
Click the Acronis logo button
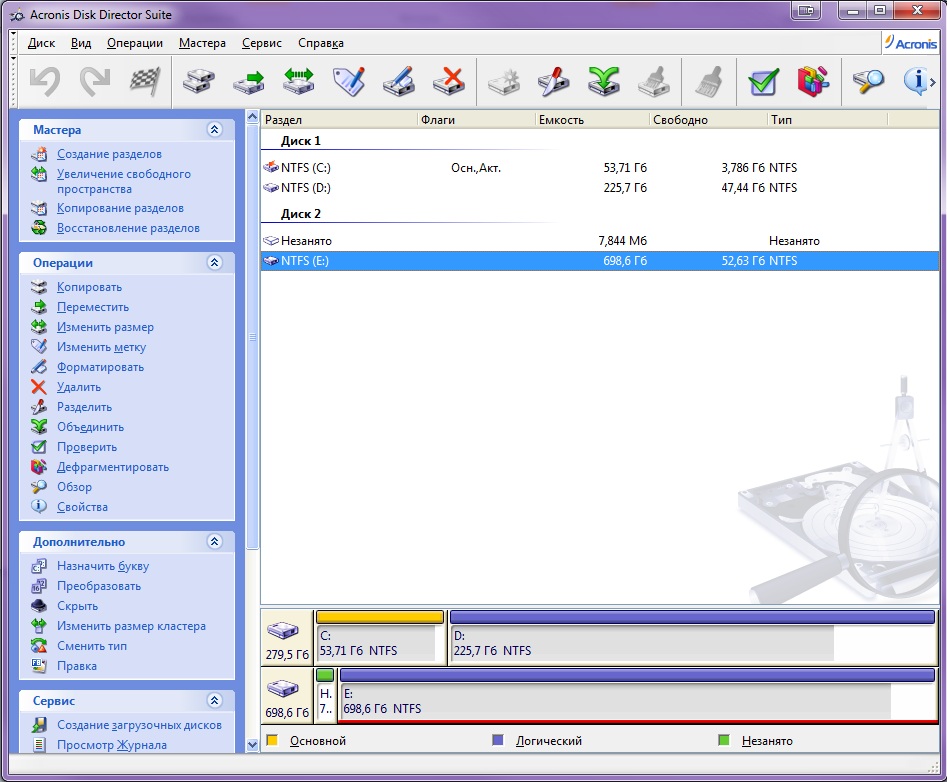[x=911, y=43]
